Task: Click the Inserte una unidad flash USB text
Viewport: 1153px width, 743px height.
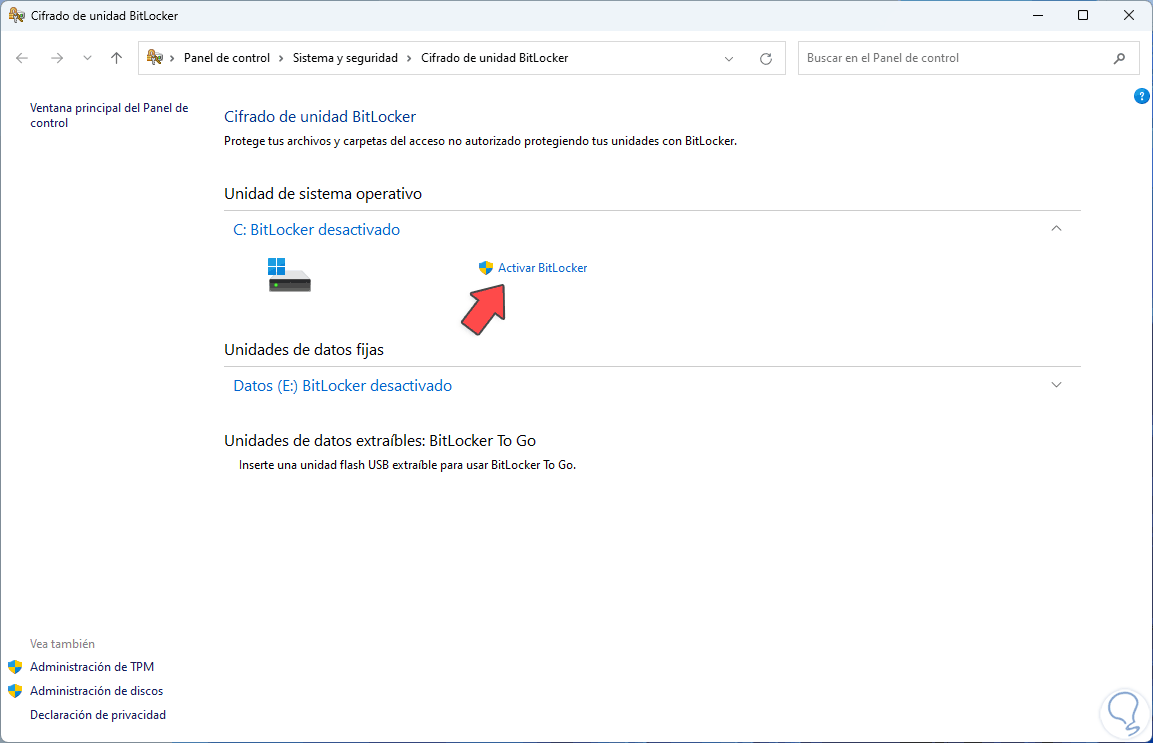Action: pos(407,465)
